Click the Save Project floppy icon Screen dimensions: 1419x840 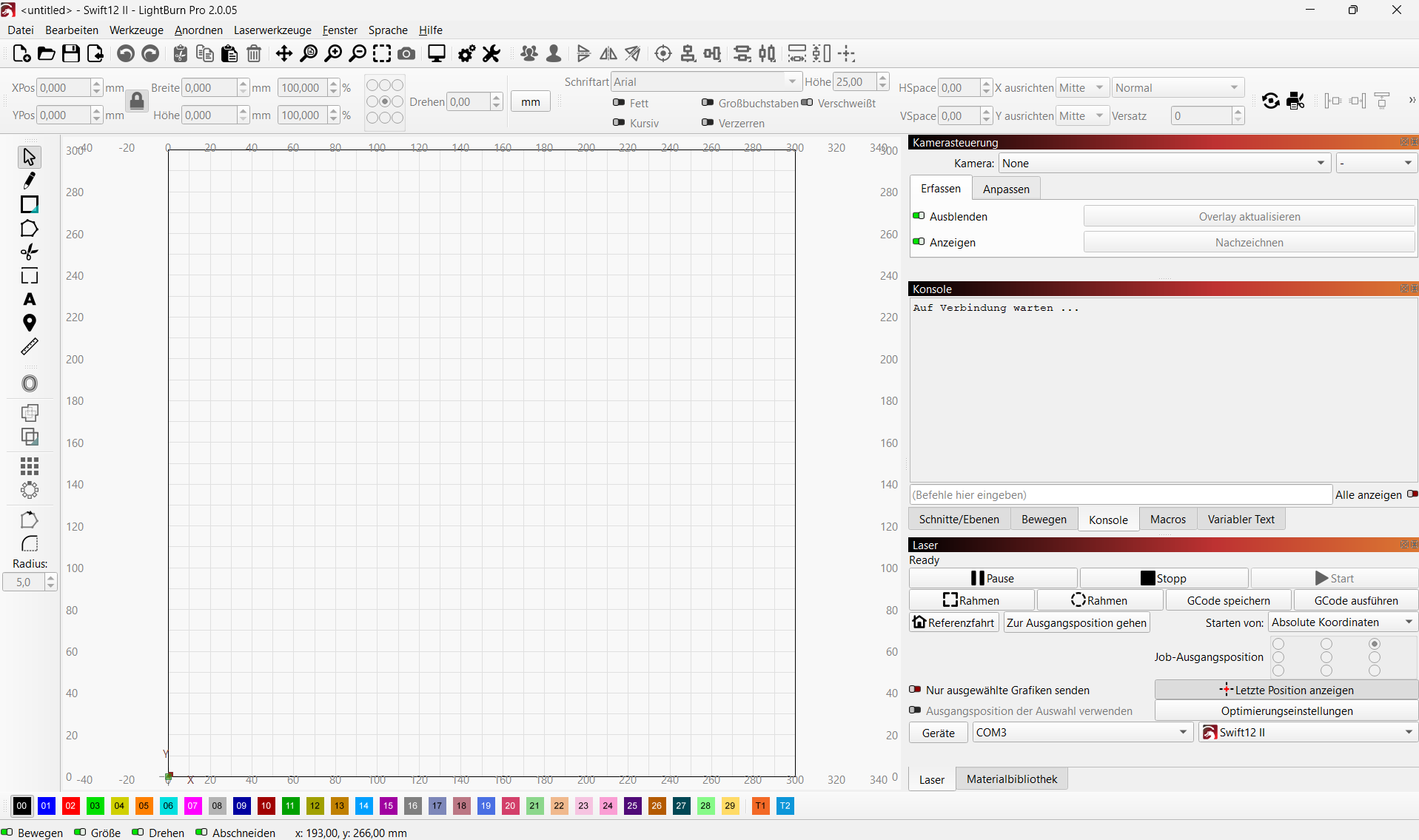70,54
